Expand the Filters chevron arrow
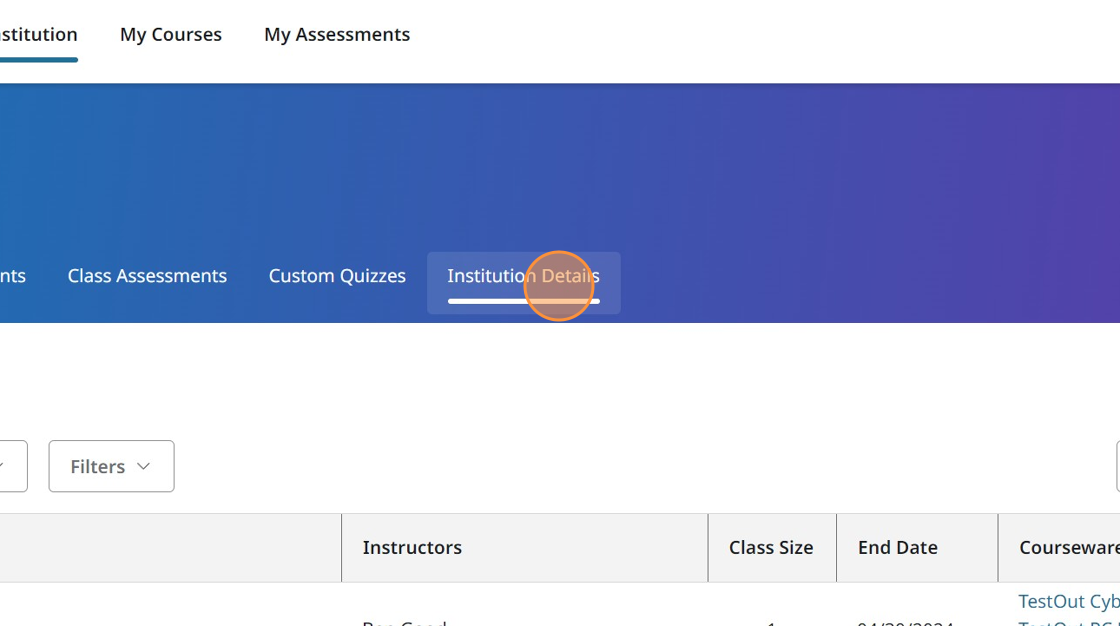Viewport: 1120px width, 626px height. point(142,466)
